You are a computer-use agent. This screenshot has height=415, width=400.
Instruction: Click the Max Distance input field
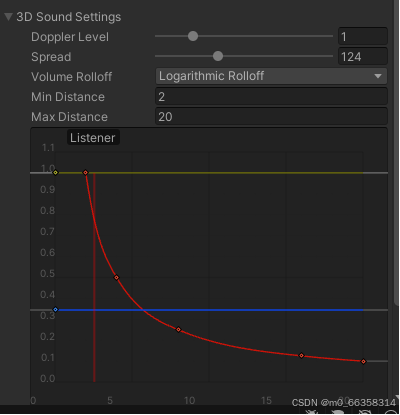click(x=271, y=117)
